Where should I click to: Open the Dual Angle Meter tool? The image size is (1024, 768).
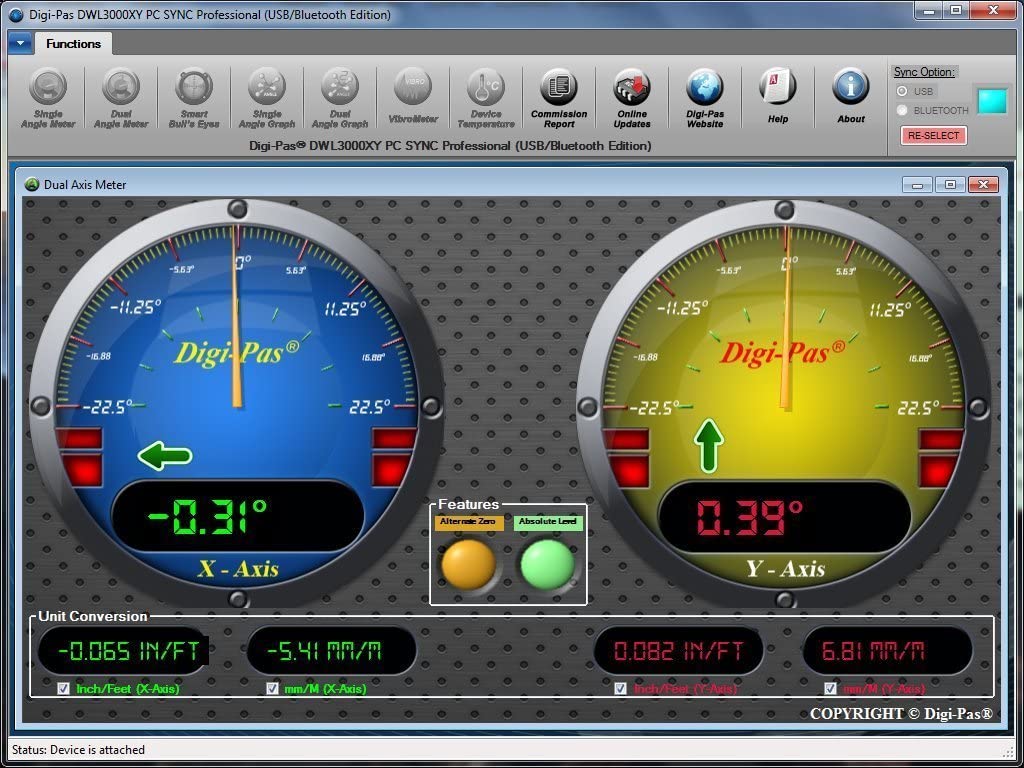pyautogui.click(x=121, y=97)
